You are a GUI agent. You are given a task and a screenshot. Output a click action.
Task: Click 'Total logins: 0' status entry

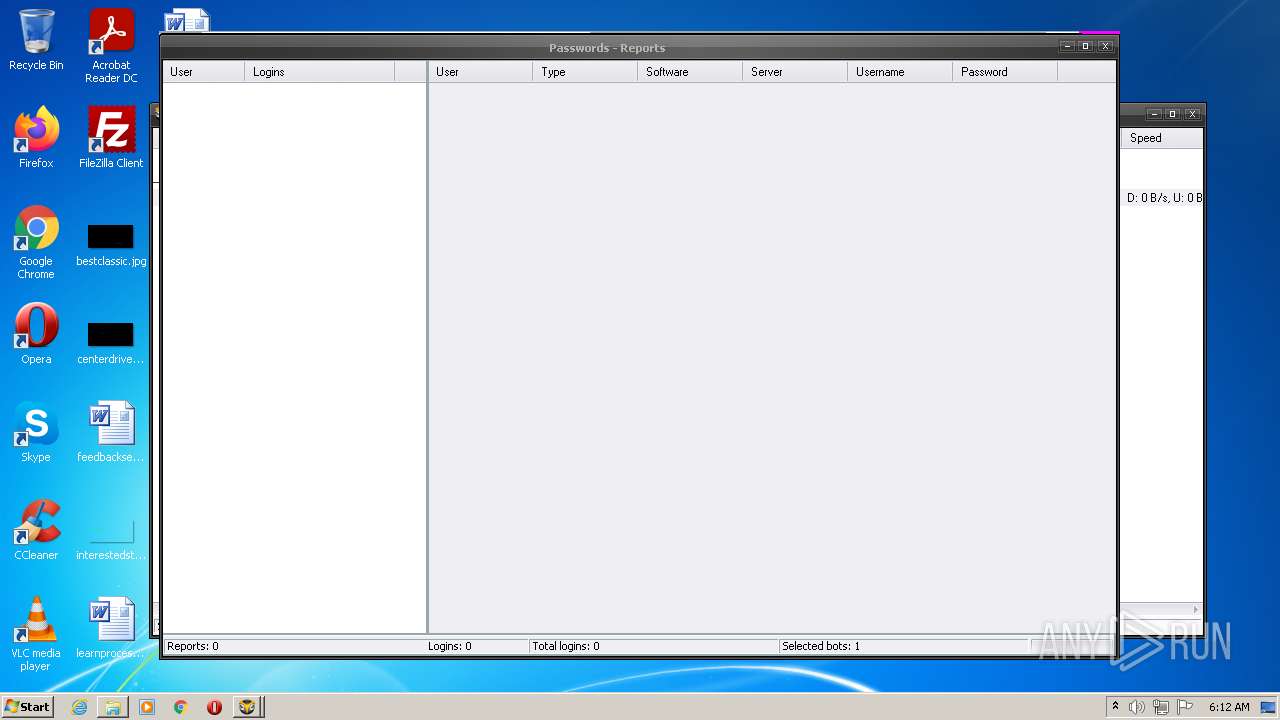[566, 646]
